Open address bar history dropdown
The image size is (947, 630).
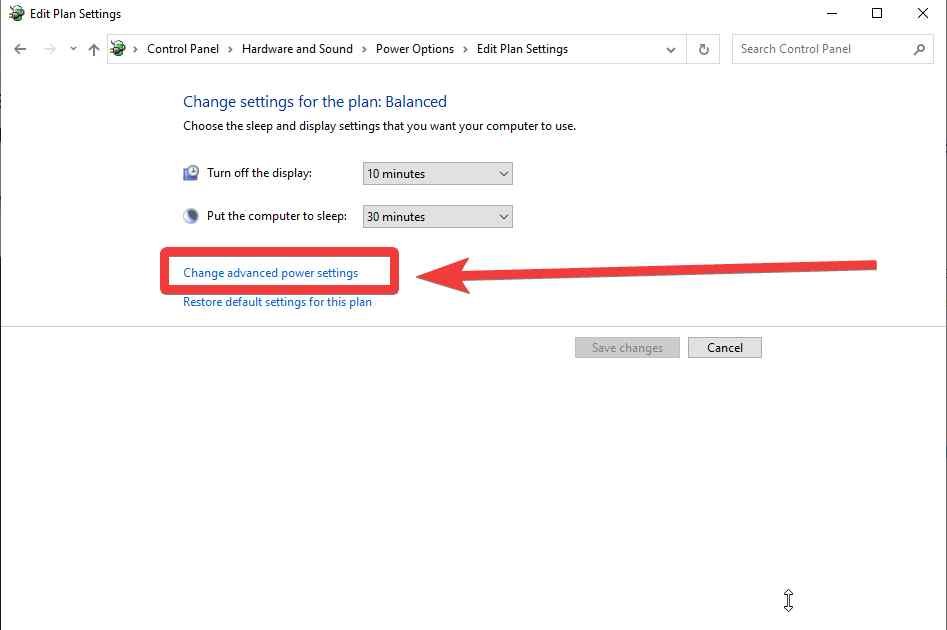point(670,50)
